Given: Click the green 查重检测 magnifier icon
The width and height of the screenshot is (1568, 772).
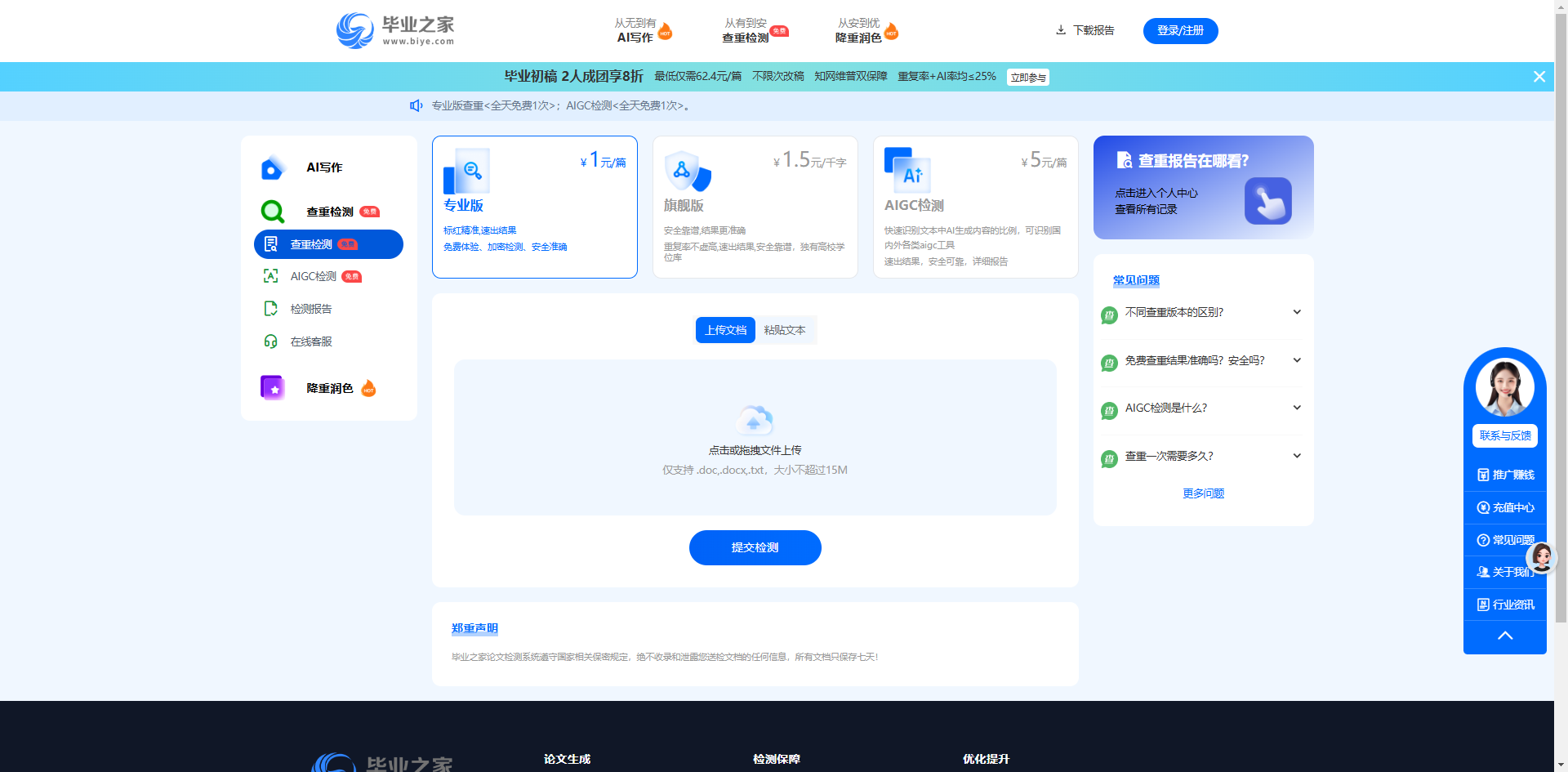Looking at the screenshot, I should click(272, 212).
